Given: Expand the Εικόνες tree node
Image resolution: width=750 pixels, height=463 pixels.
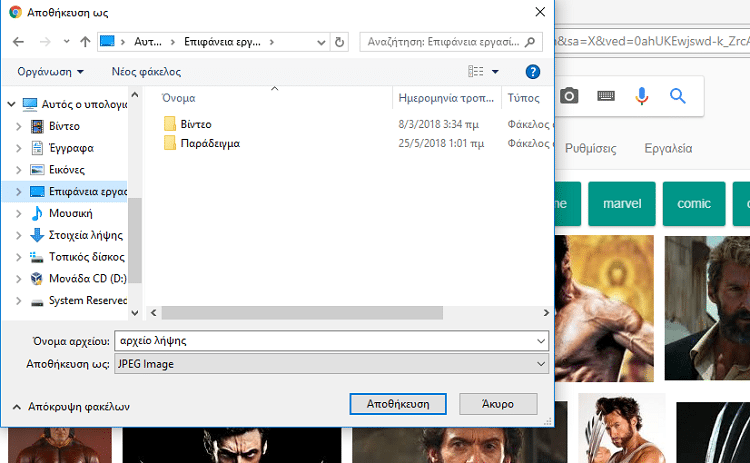Looking at the screenshot, I should pos(19,170).
